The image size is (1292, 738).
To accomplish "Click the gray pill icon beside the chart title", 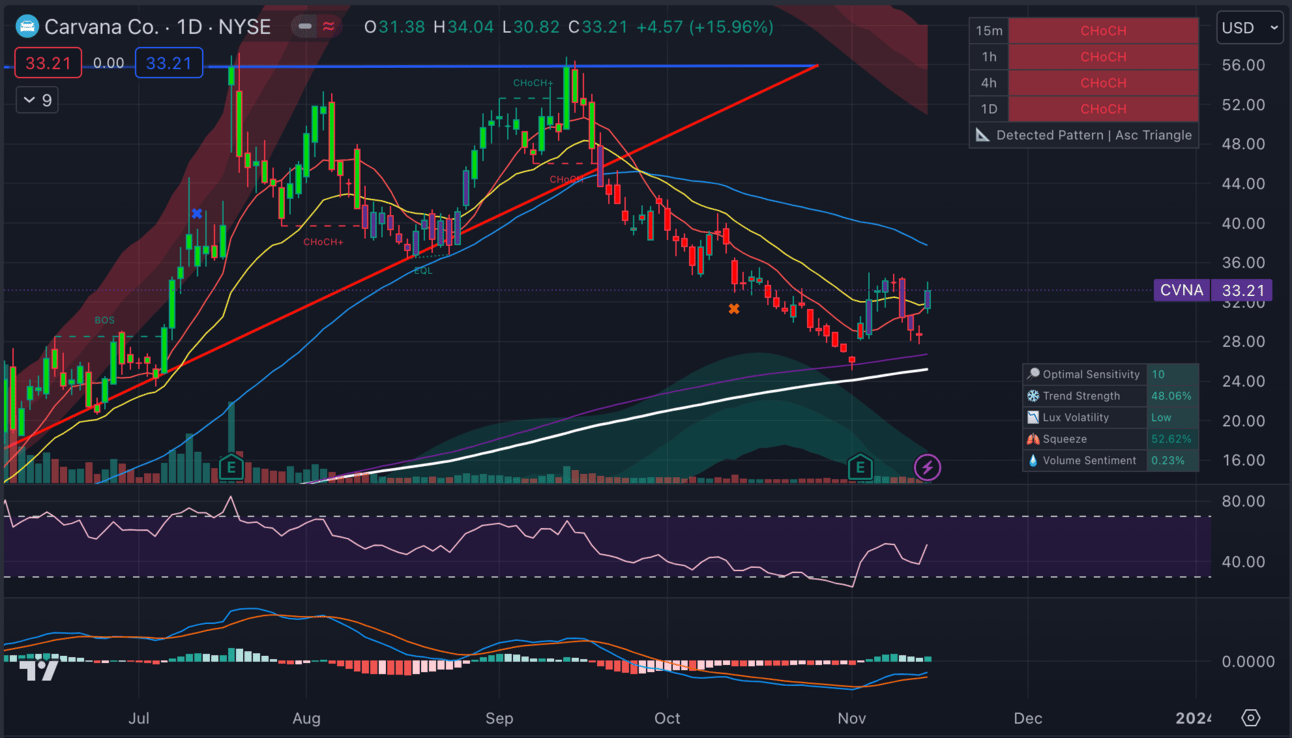I will pos(305,27).
